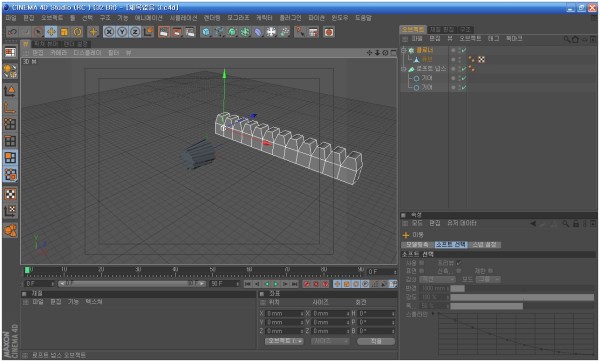Select the Texture mode checkerboard icon
The width and height of the screenshot is (600, 362).
point(10,194)
